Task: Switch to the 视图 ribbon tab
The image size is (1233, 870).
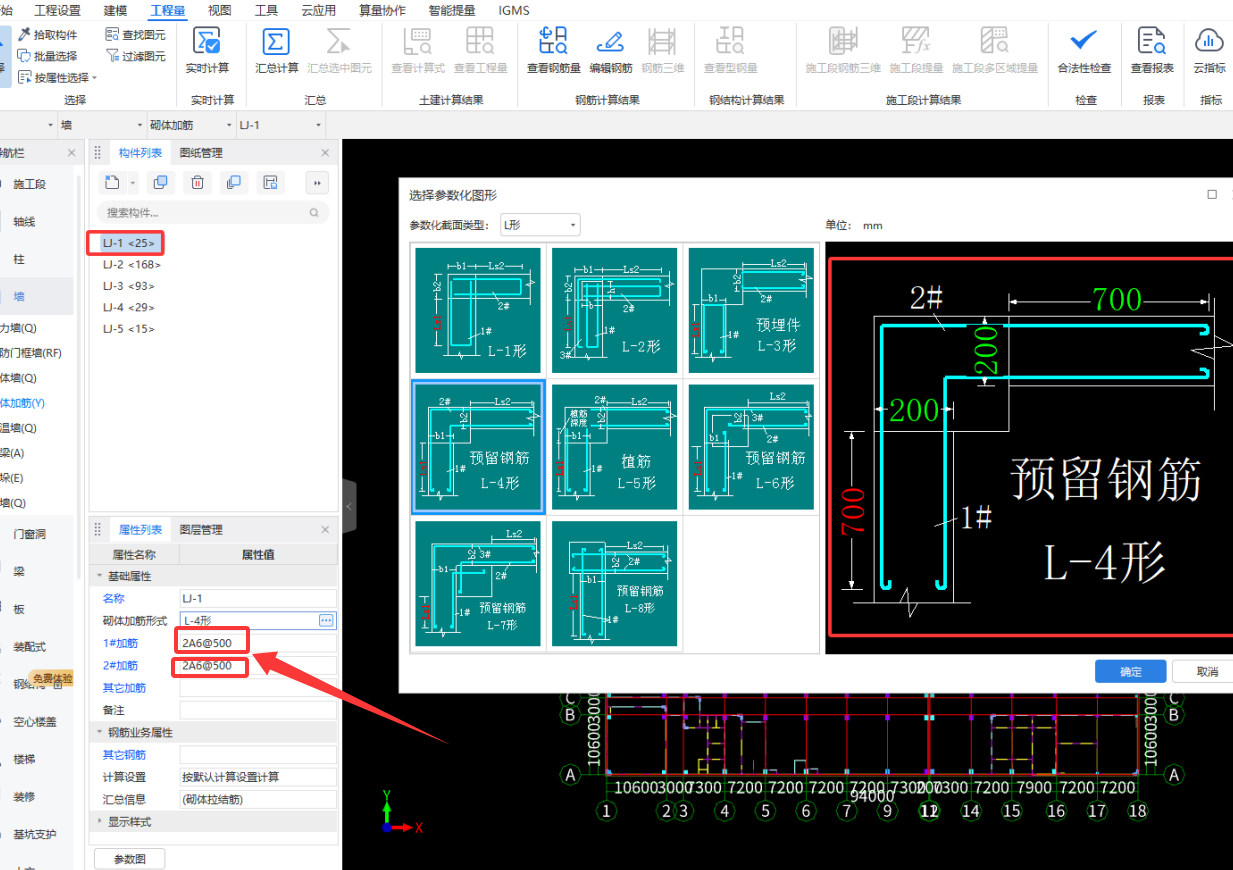Action: 220,10
